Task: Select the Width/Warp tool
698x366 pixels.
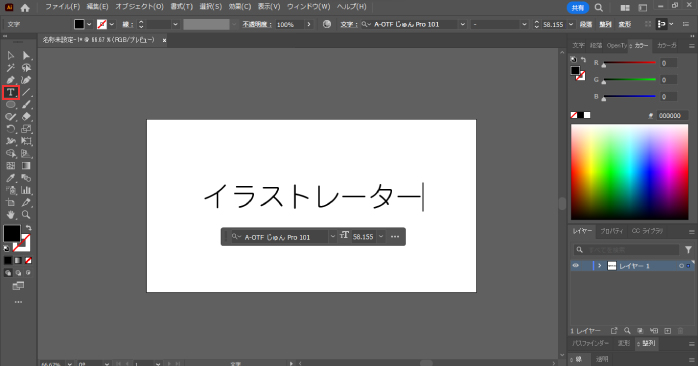Action: (11, 141)
